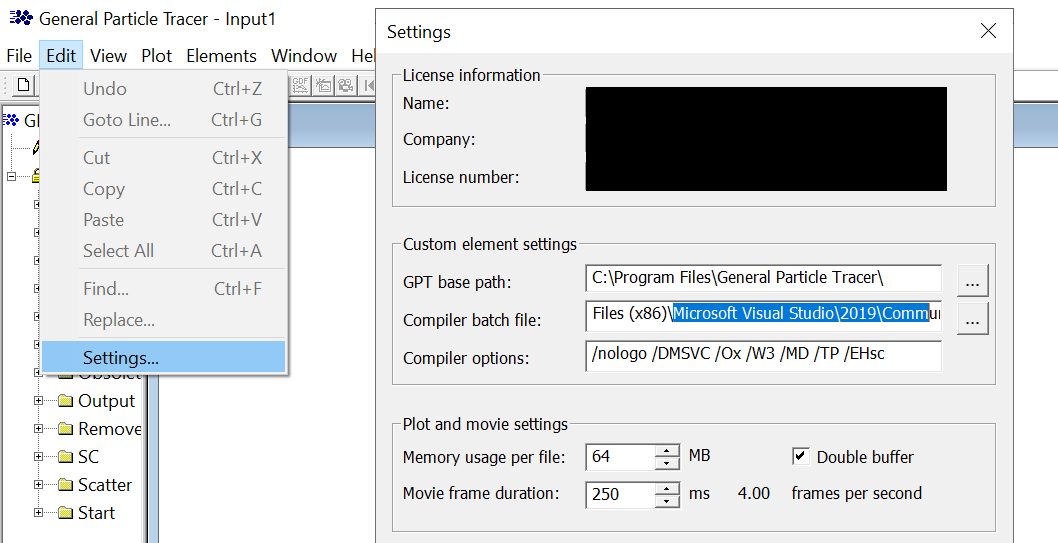
Task: Open the Edit menu
Action: [x=61, y=55]
